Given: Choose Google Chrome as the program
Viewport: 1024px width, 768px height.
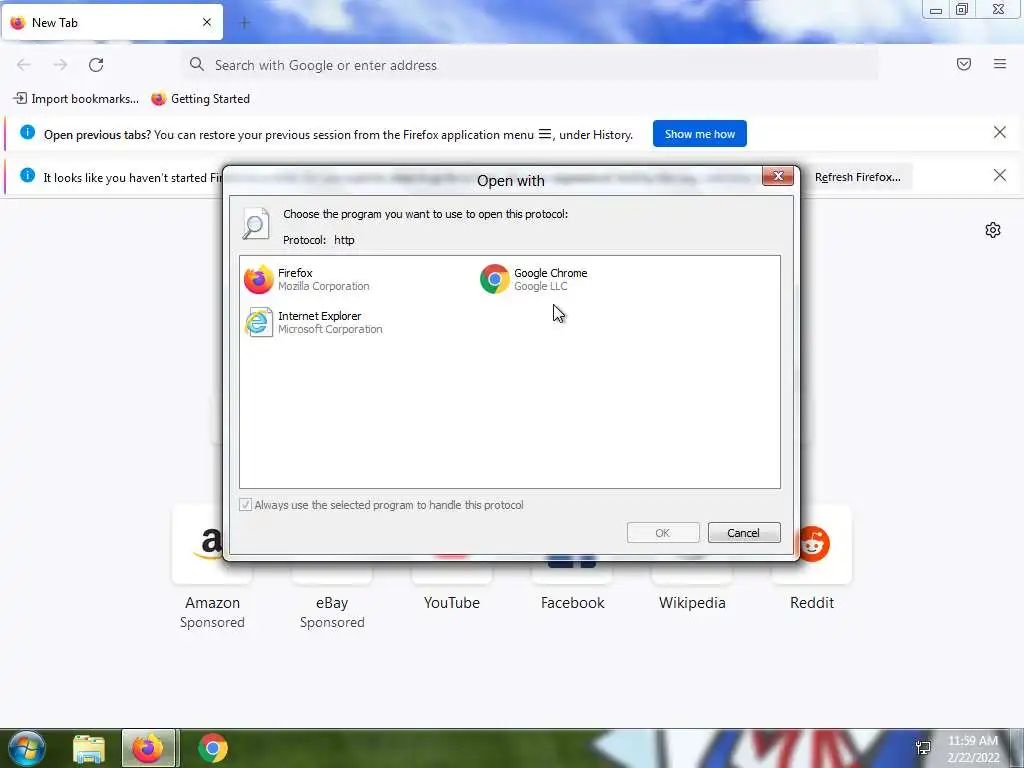Looking at the screenshot, I should [534, 280].
